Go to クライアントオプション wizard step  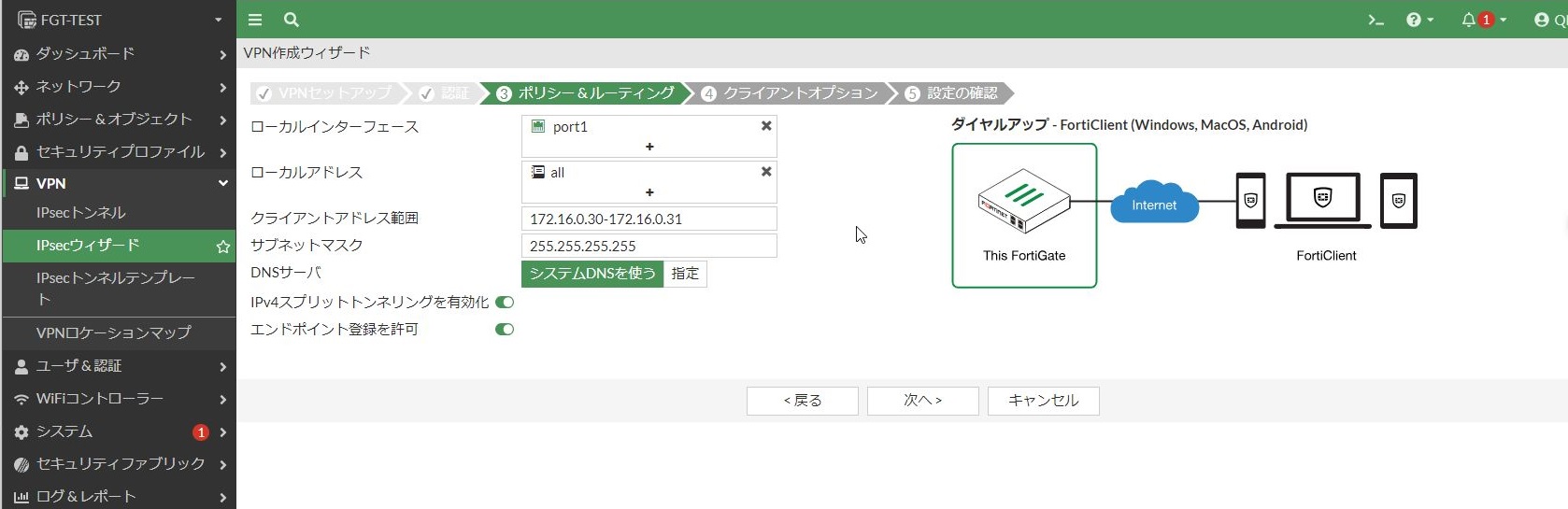[790, 93]
